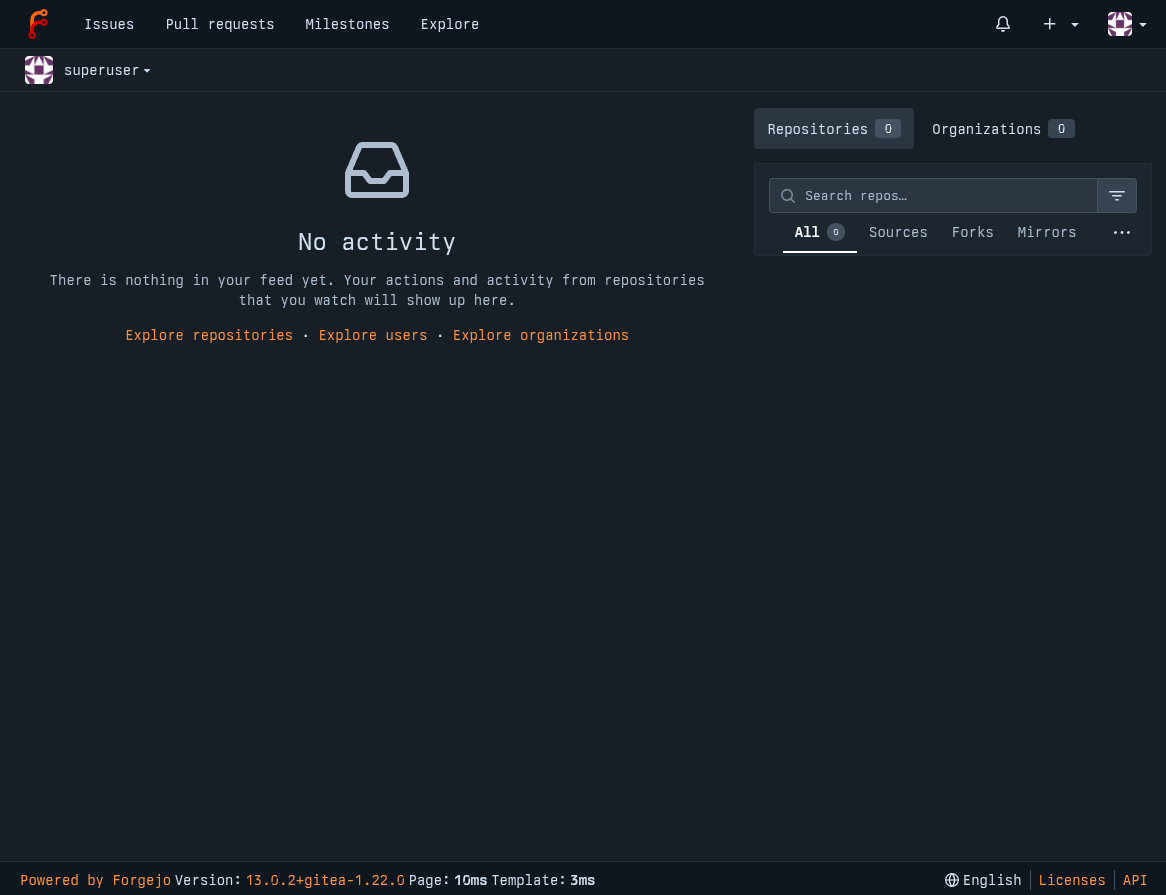Show more repo filter tabs ellipsis
This screenshot has height=895, width=1166.
click(x=1122, y=232)
